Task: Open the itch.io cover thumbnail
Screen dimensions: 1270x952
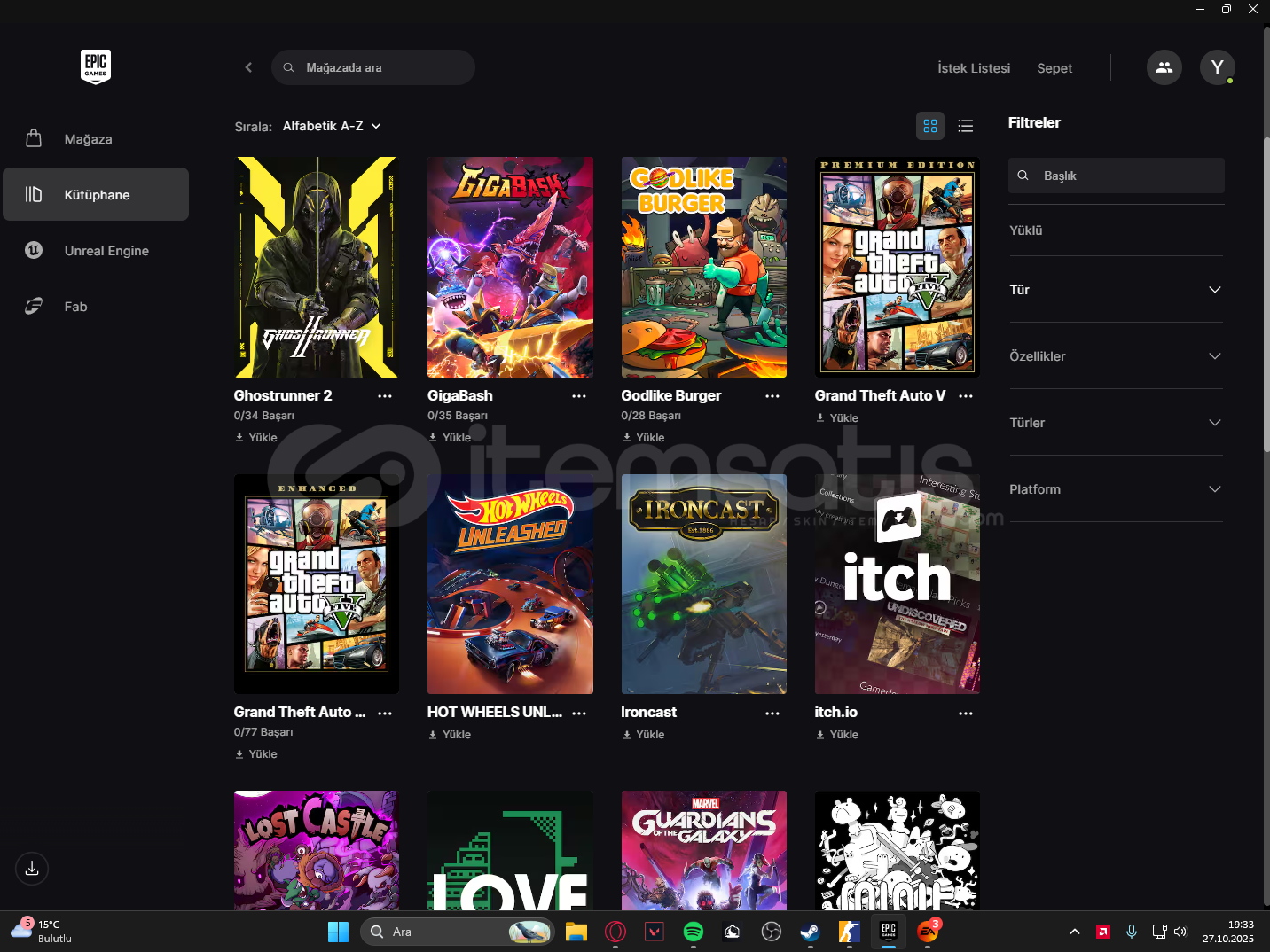Action: pos(898,584)
